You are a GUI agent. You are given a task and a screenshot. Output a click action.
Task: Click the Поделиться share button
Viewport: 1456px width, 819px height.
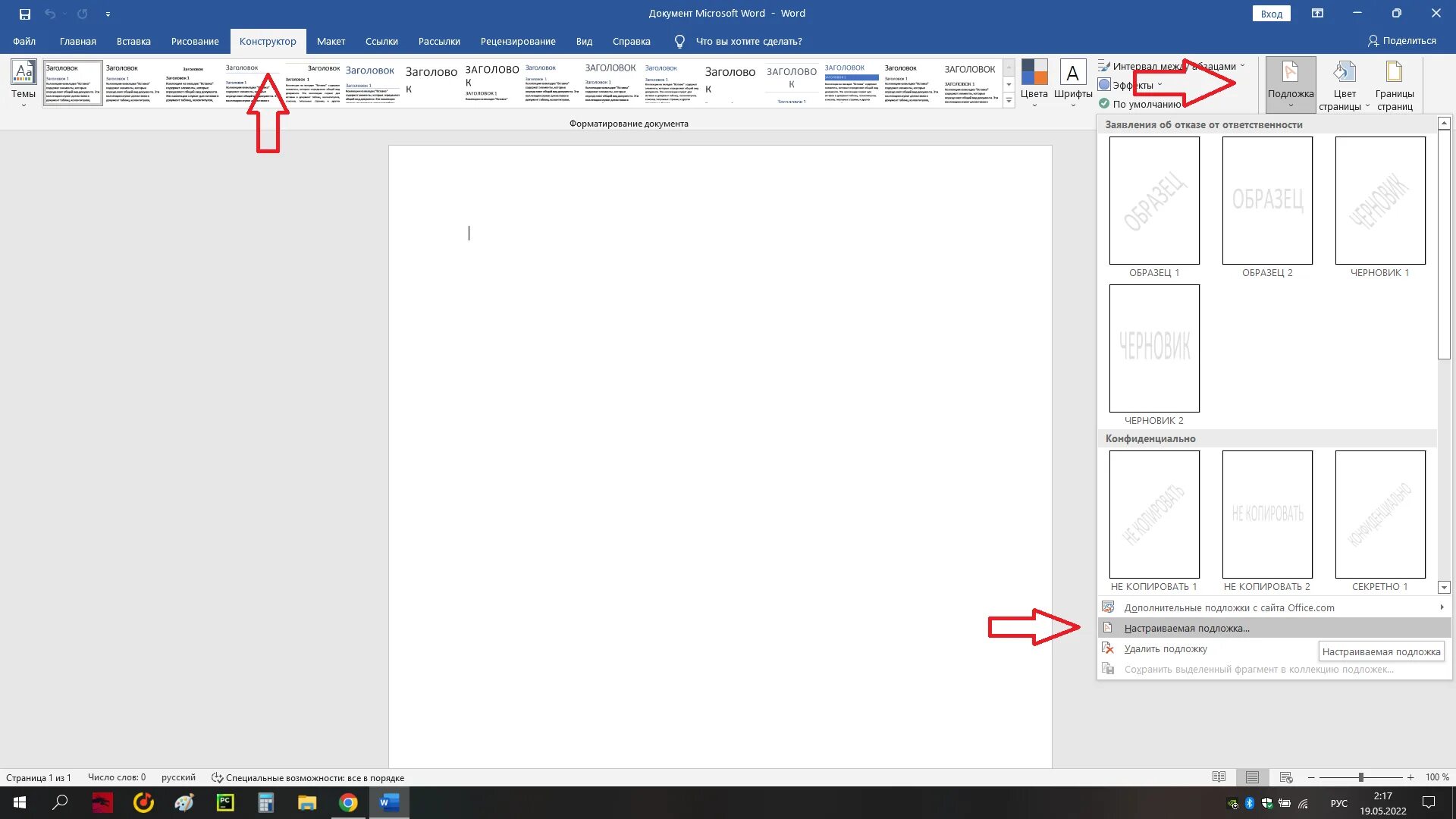pyautogui.click(x=1401, y=41)
